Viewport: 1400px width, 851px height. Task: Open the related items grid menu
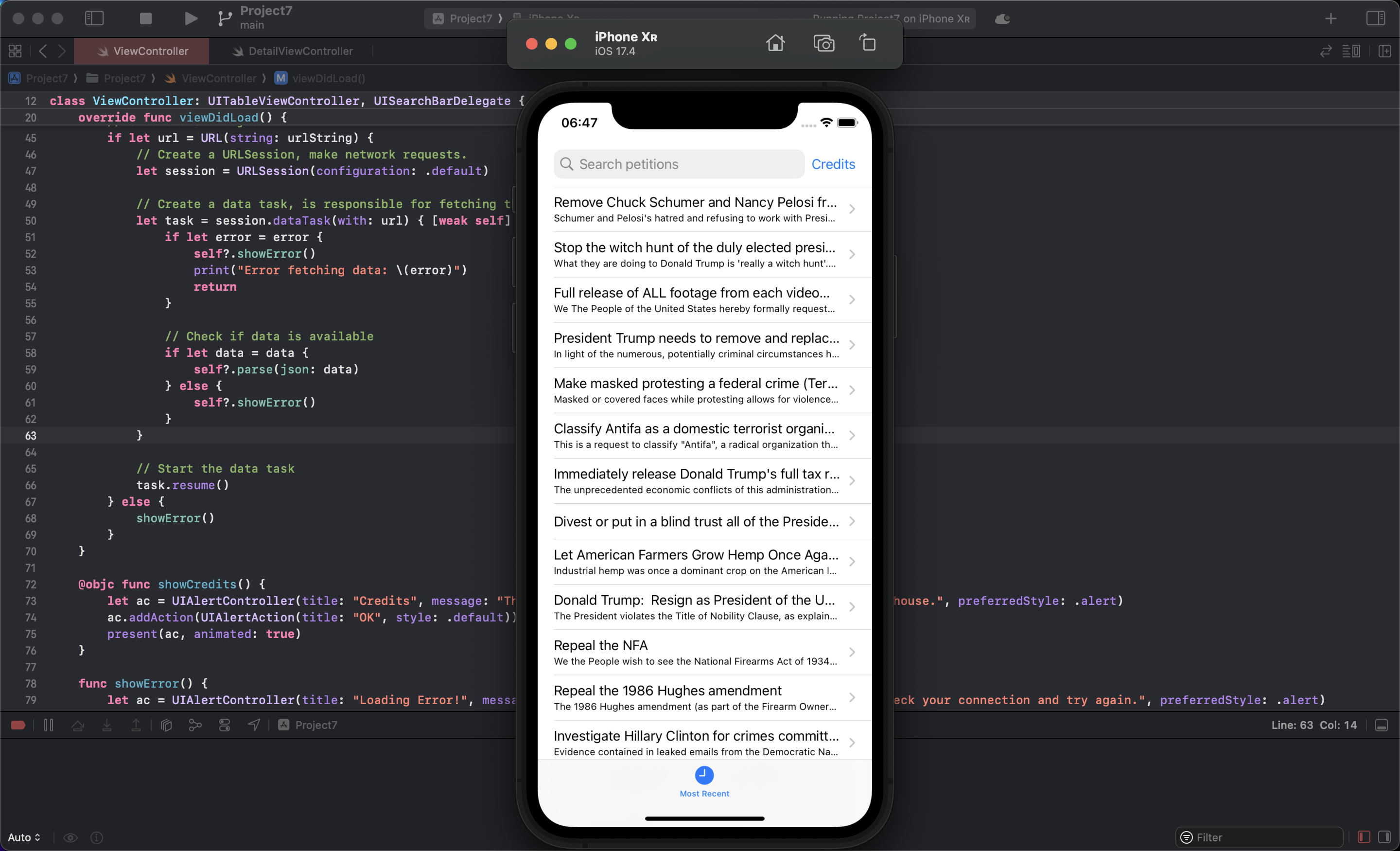(16, 51)
